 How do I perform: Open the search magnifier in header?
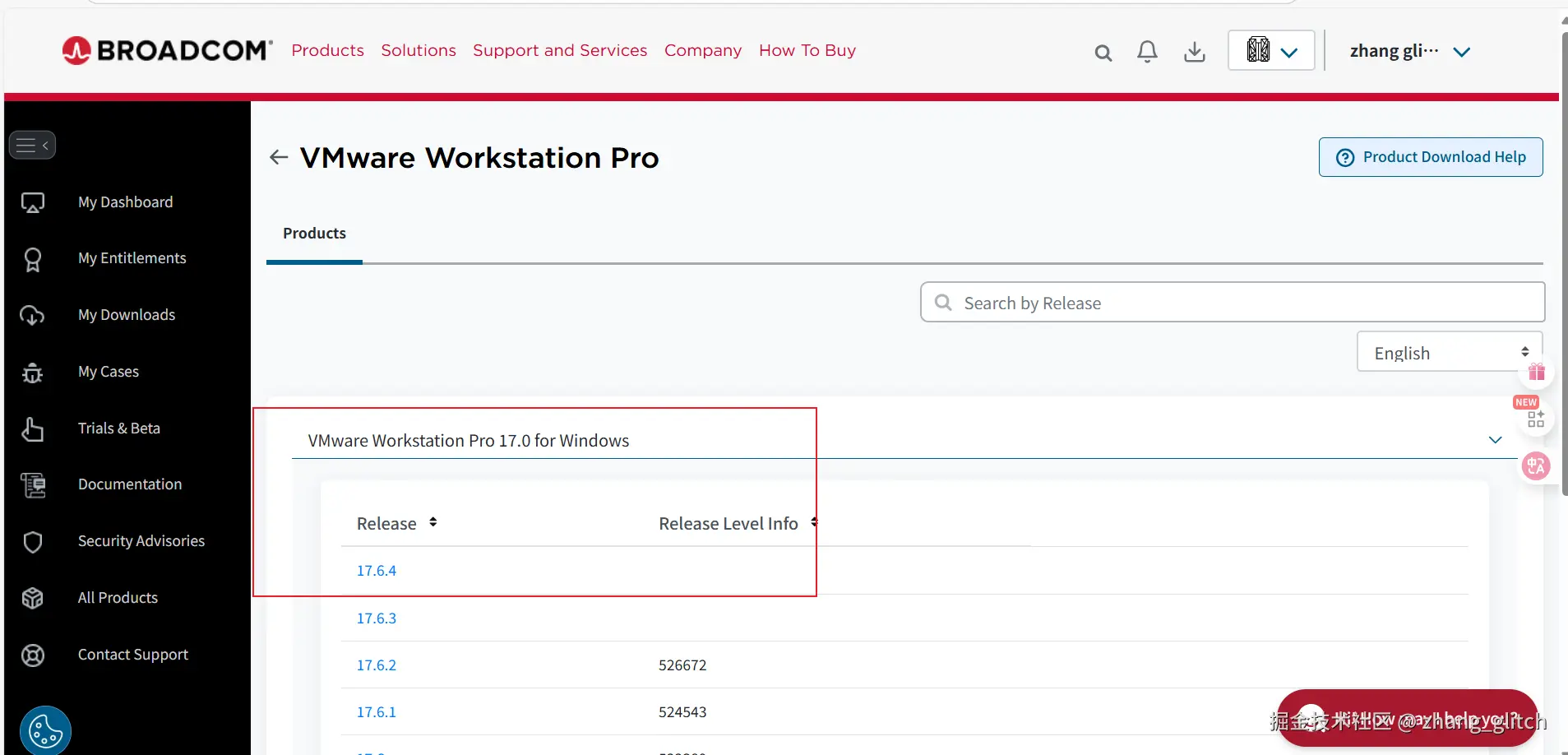(1103, 53)
